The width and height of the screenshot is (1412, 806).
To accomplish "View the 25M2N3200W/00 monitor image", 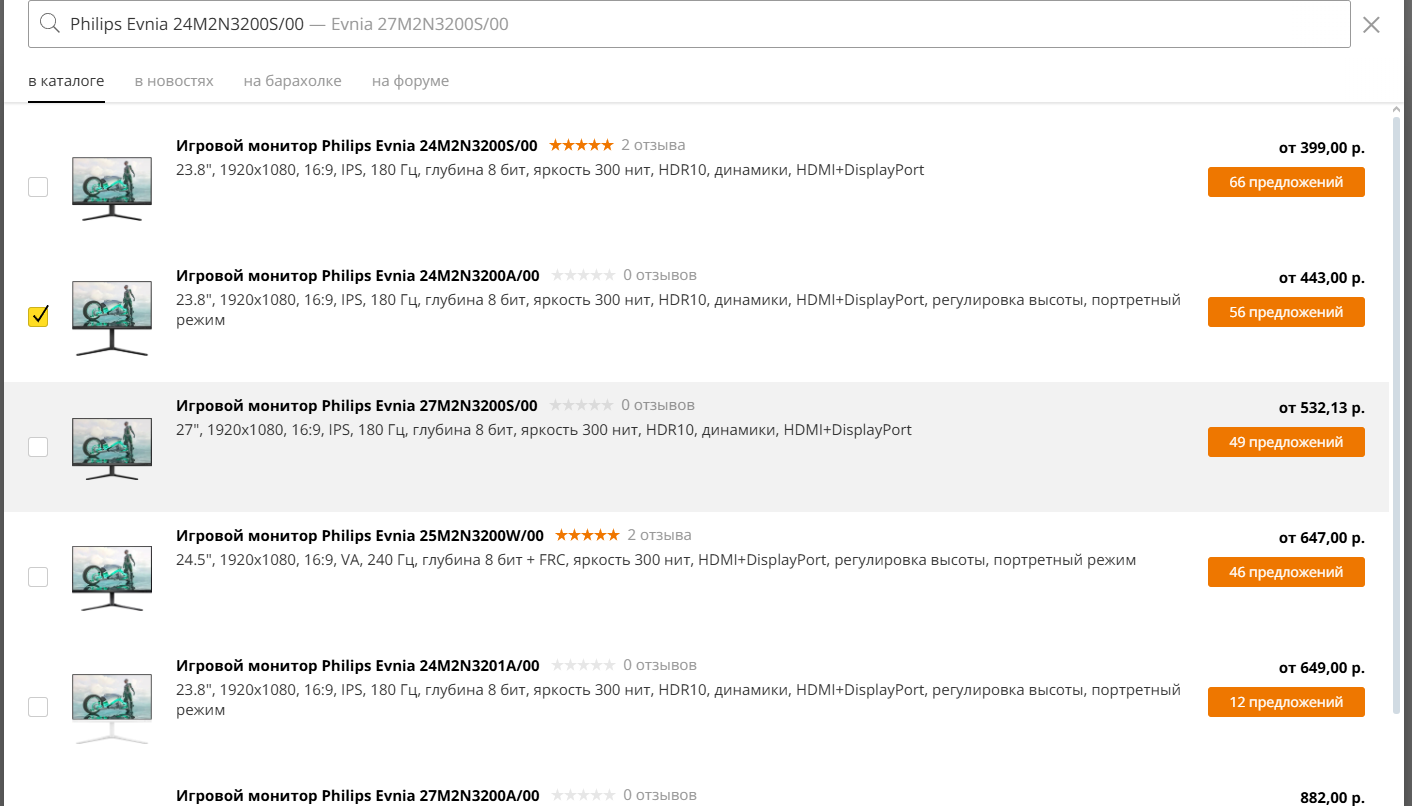I will [x=112, y=577].
